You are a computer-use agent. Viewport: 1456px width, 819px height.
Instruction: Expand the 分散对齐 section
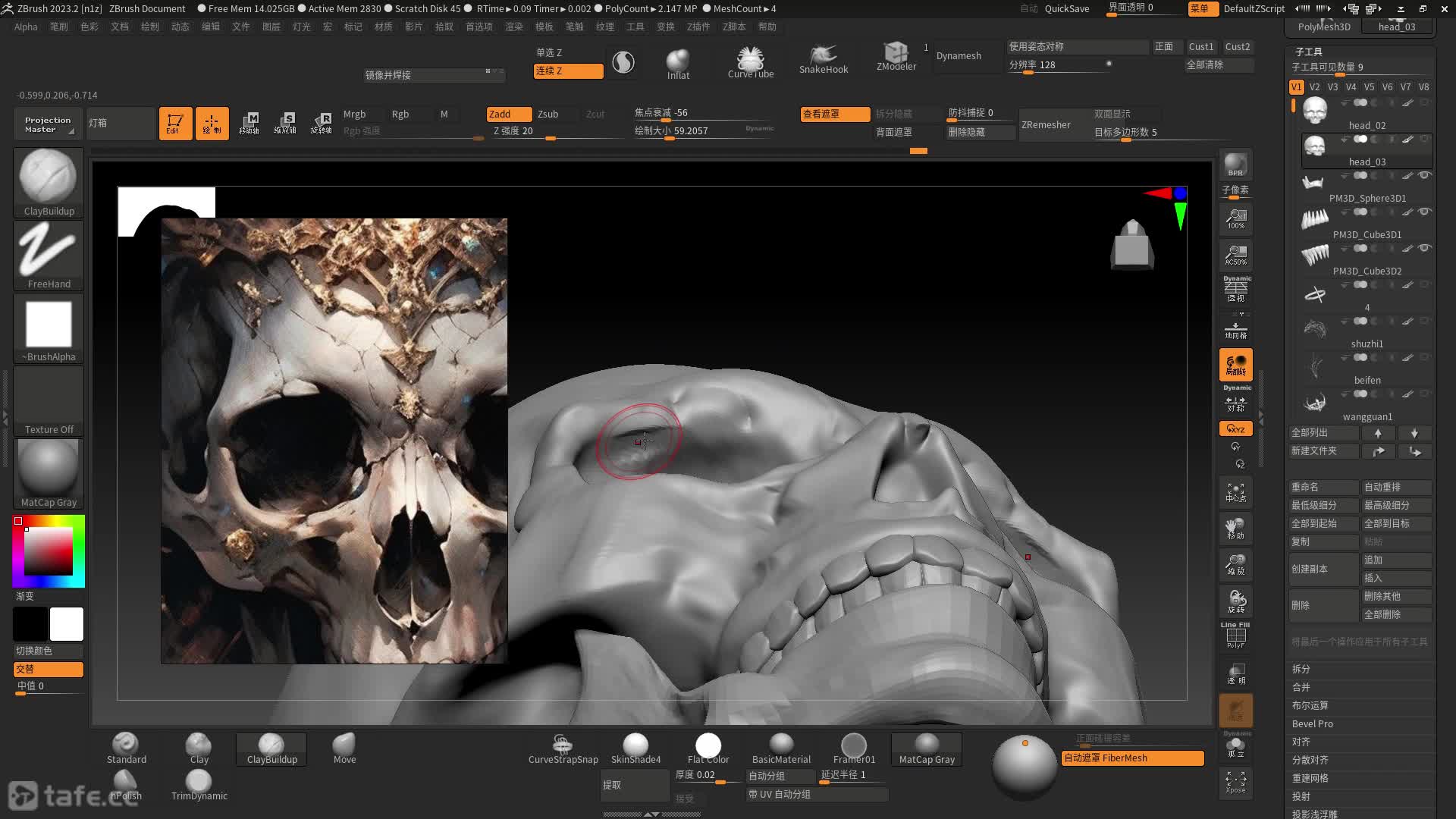tap(1310, 760)
